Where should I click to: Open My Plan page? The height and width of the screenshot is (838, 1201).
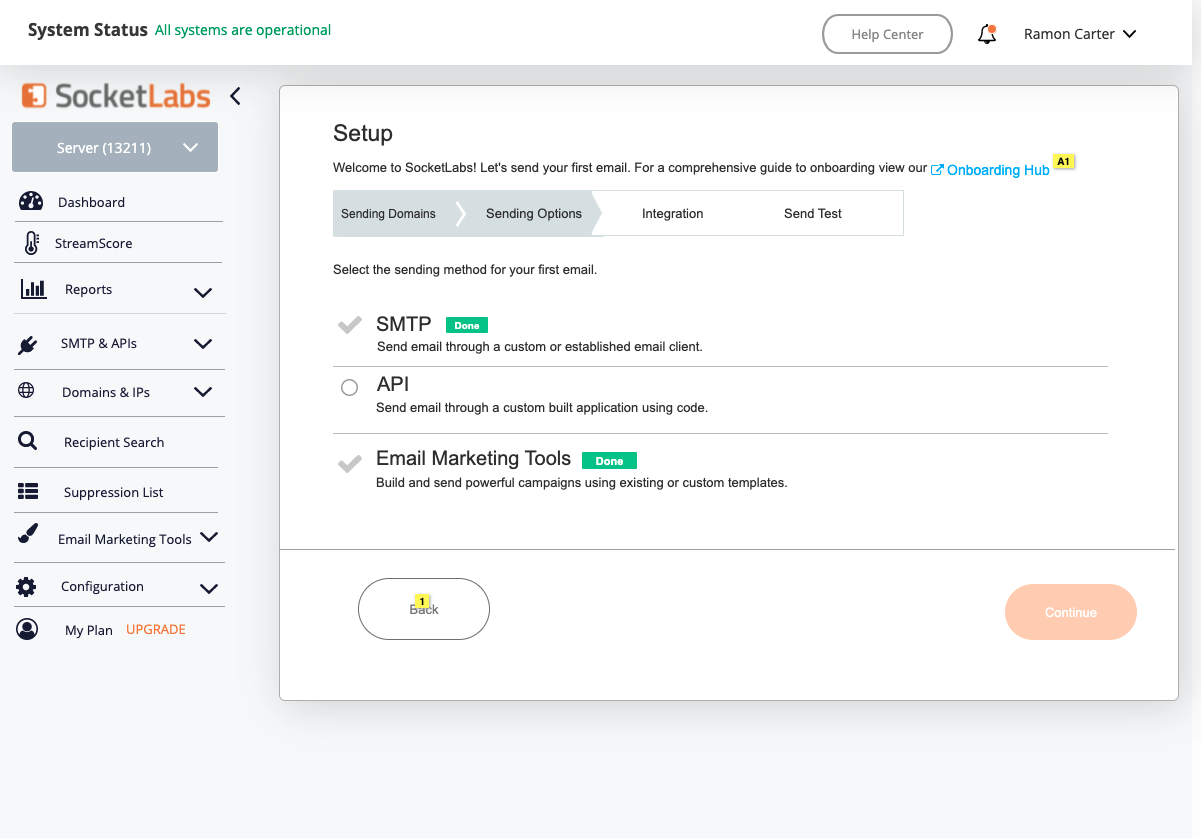[x=88, y=630]
